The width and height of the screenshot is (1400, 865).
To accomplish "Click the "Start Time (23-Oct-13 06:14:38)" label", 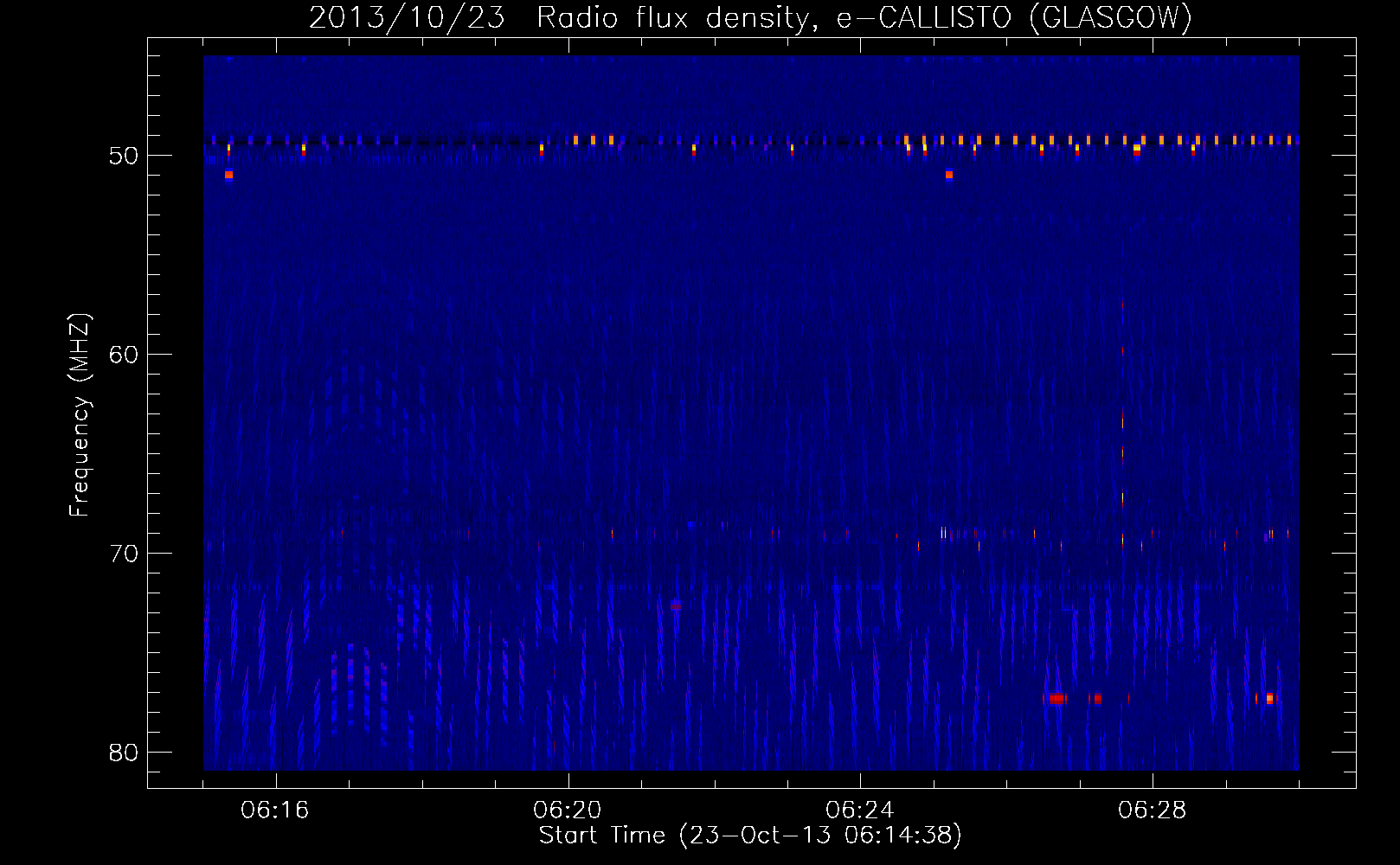I will (750, 836).
